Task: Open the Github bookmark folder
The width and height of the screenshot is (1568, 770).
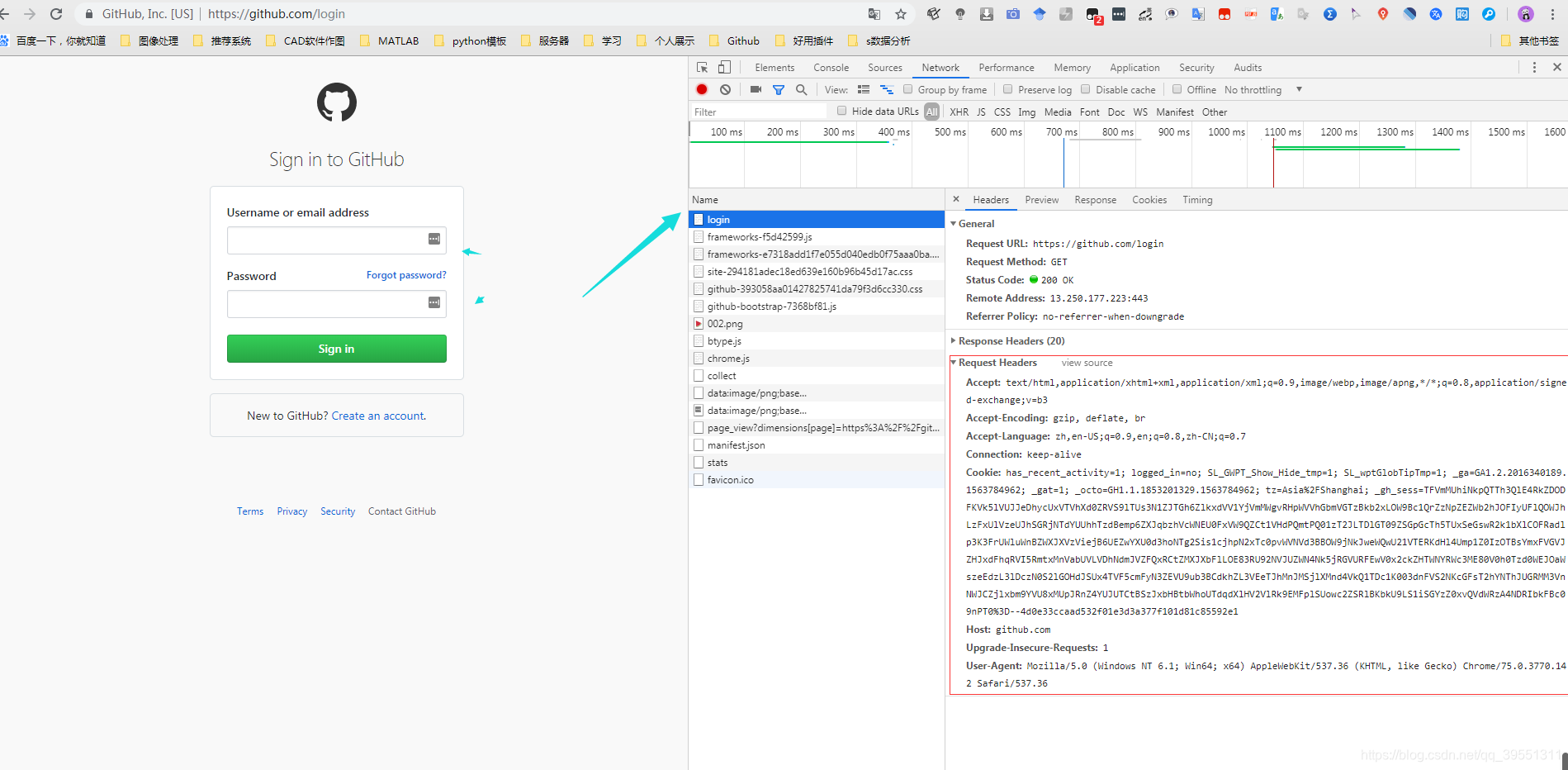Action: point(735,40)
